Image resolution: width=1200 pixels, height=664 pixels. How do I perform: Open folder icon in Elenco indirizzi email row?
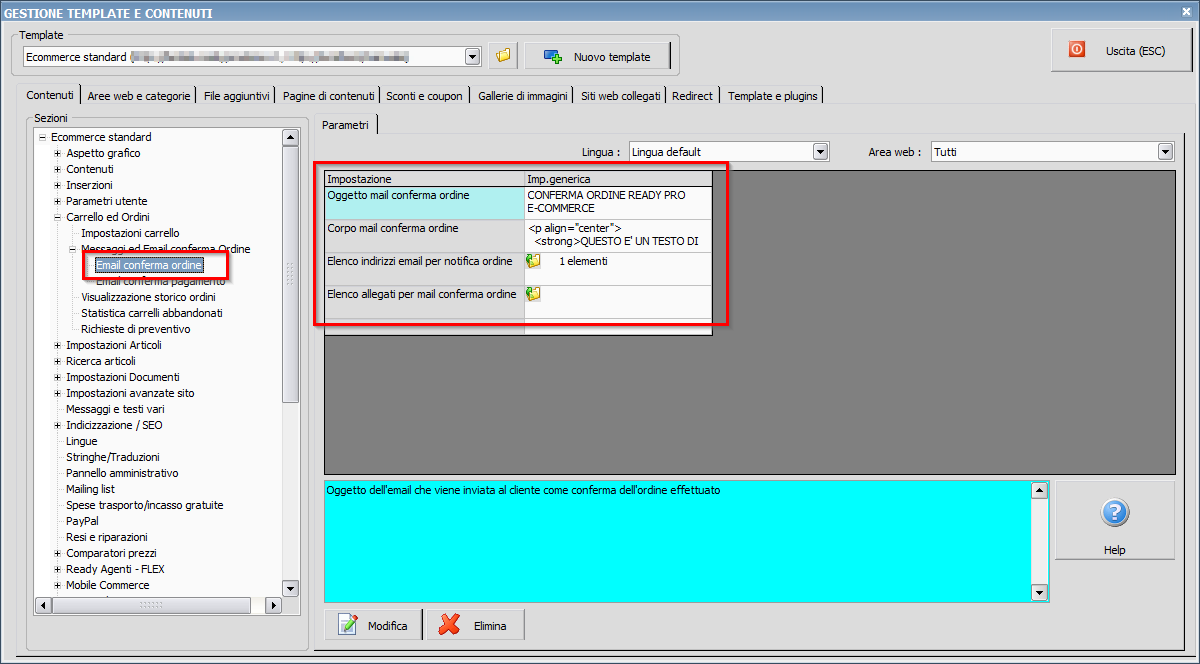[534, 261]
